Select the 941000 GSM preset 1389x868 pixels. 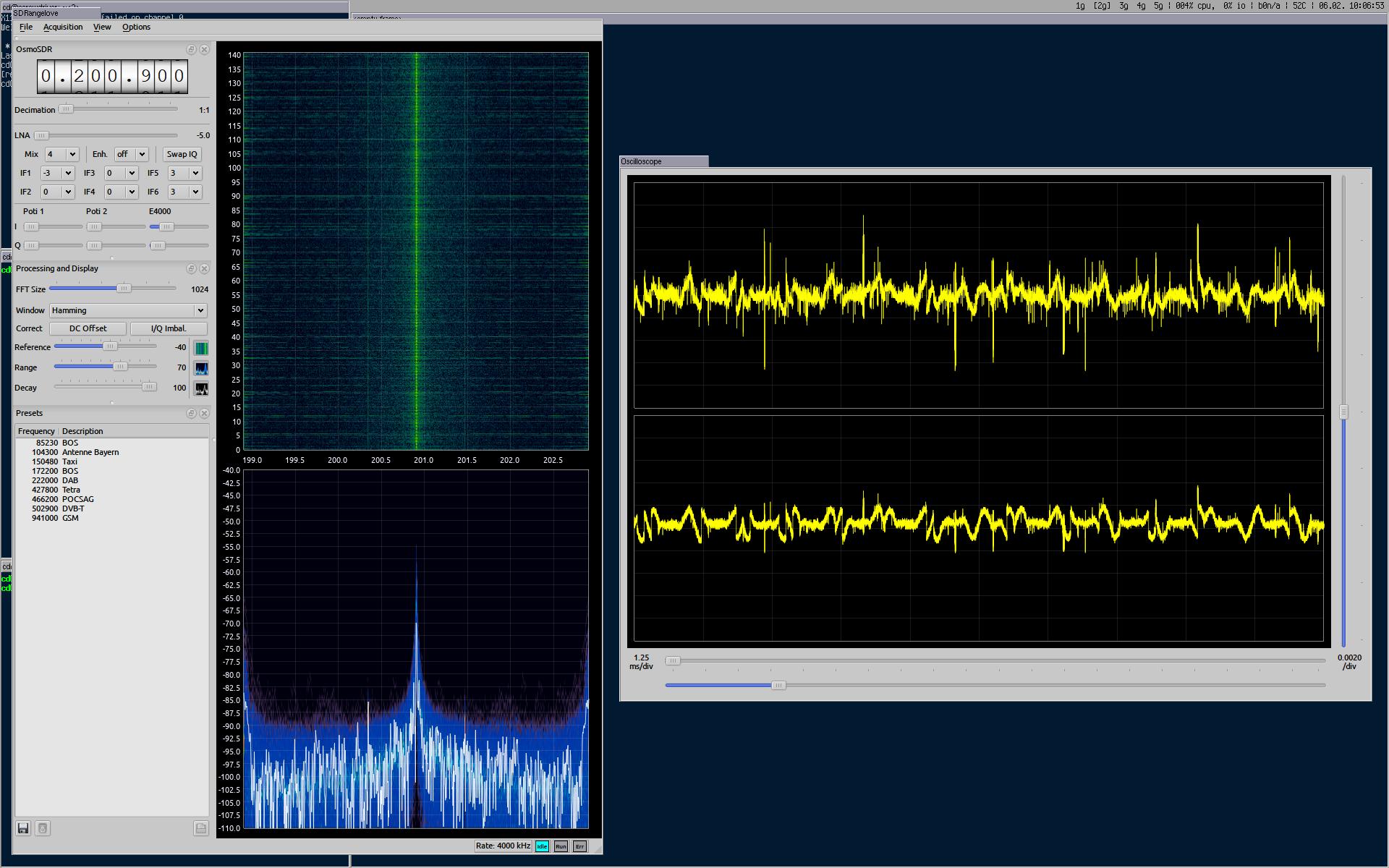click(111, 518)
